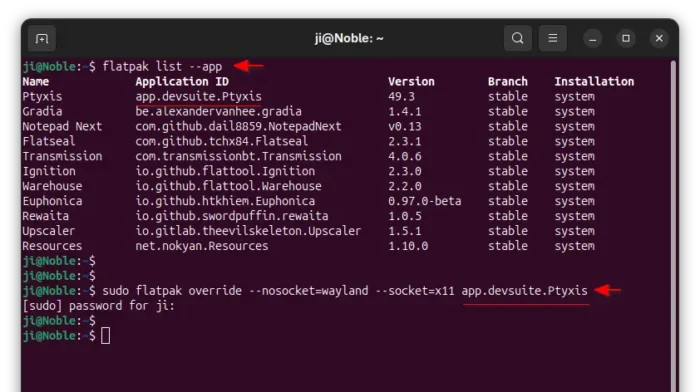Viewport: 700px width, 392px height.
Task: Open the hamburger main menu
Action: tap(553, 38)
